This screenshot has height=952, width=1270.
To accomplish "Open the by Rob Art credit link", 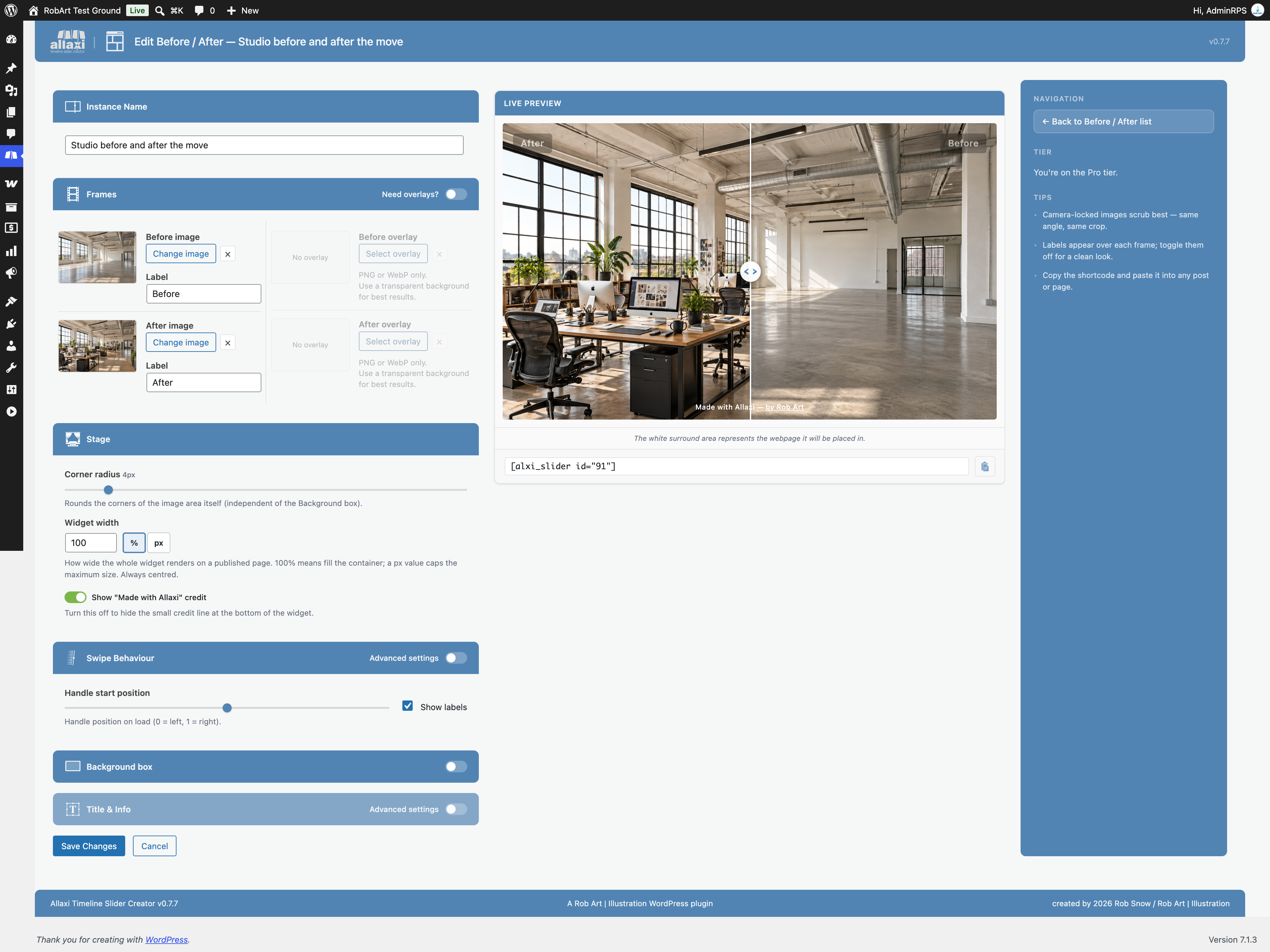I will pos(784,407).
